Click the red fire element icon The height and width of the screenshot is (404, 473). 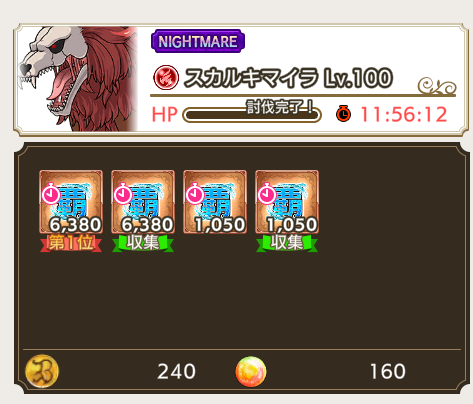click(166, 78)
